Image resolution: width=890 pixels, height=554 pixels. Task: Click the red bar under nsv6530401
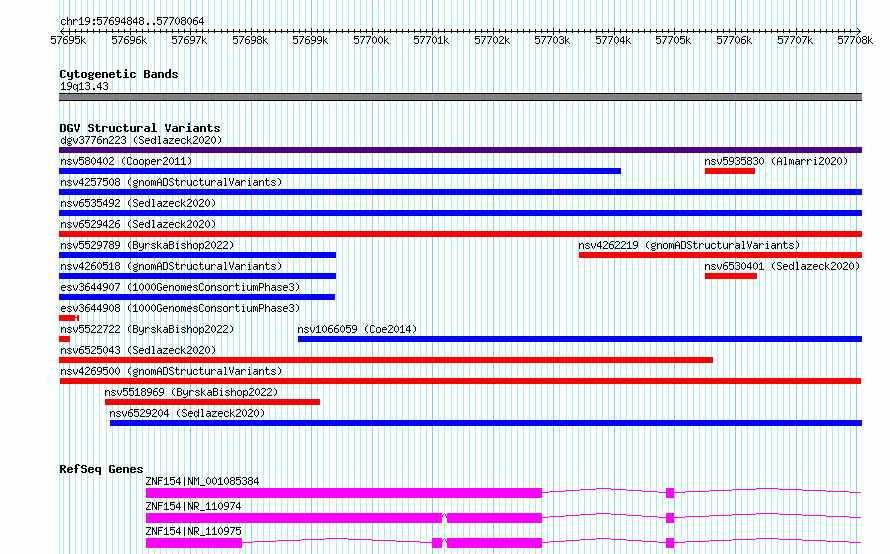pos(731,276)
